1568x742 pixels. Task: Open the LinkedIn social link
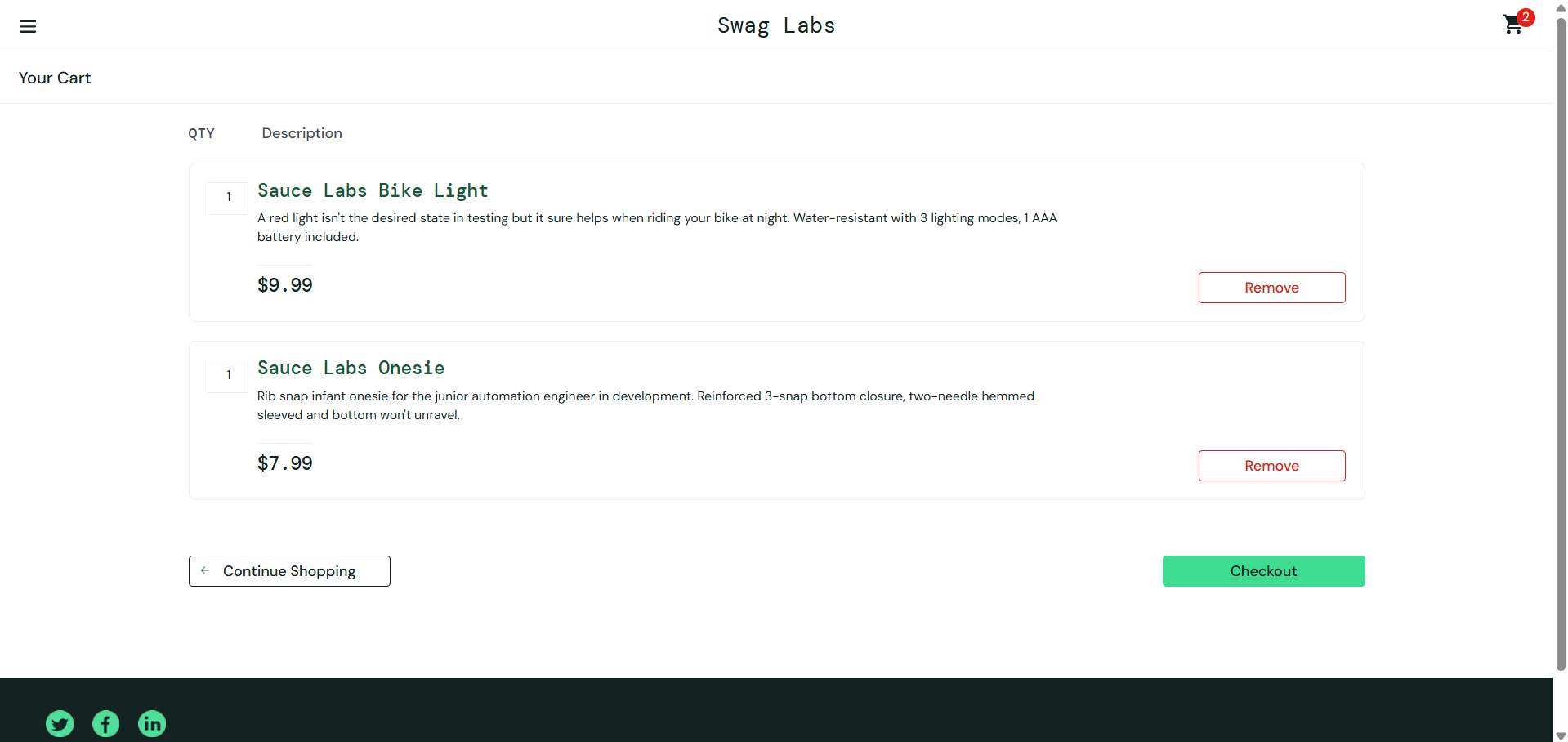coord(152,723)
